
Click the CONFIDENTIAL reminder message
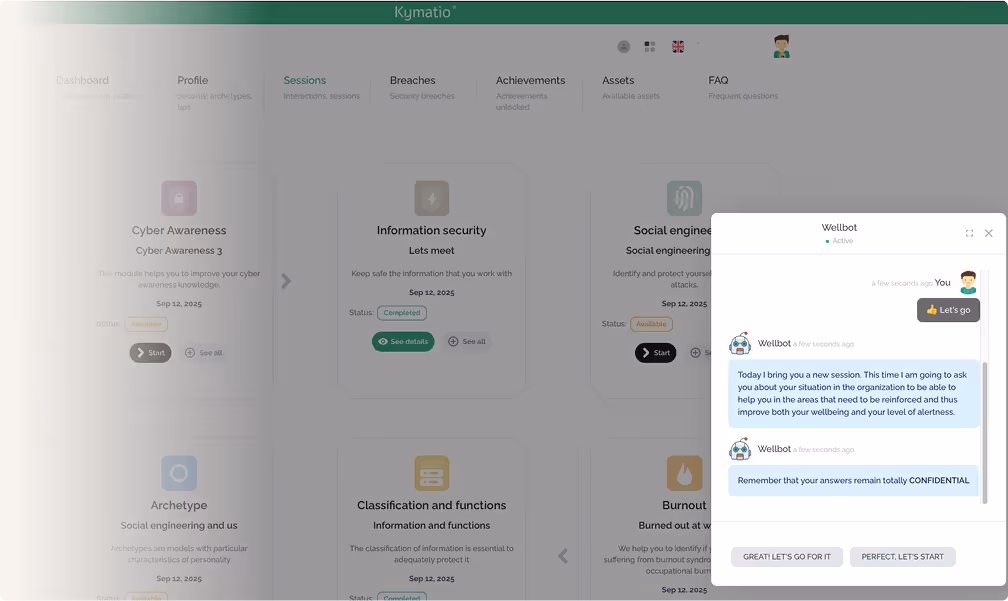853,480
